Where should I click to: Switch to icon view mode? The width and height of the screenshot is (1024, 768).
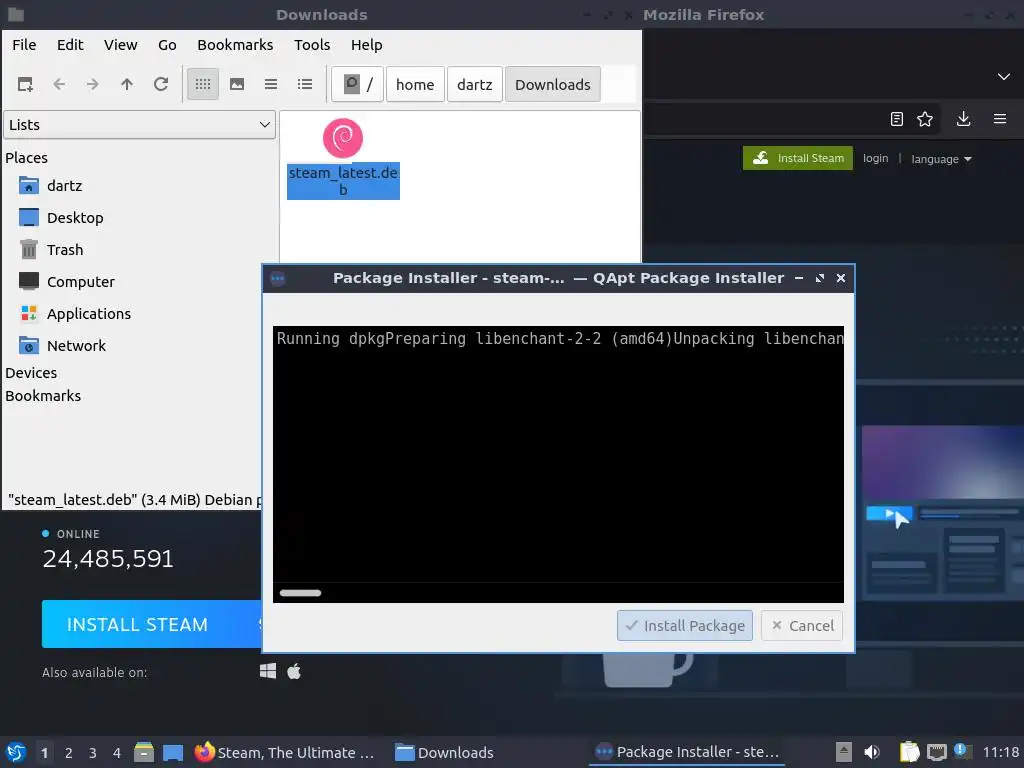pyautogui.click(x=203, y=84)
